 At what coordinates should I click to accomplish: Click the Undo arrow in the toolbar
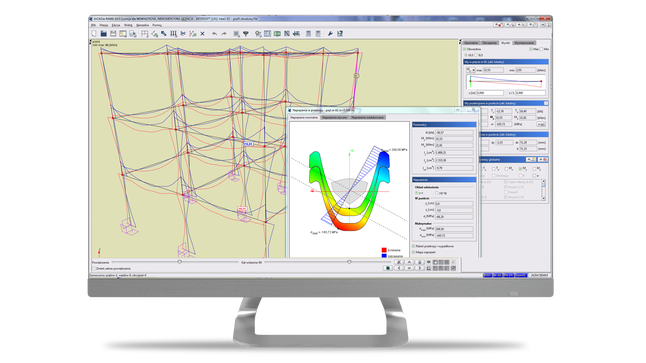click(214, 34)
